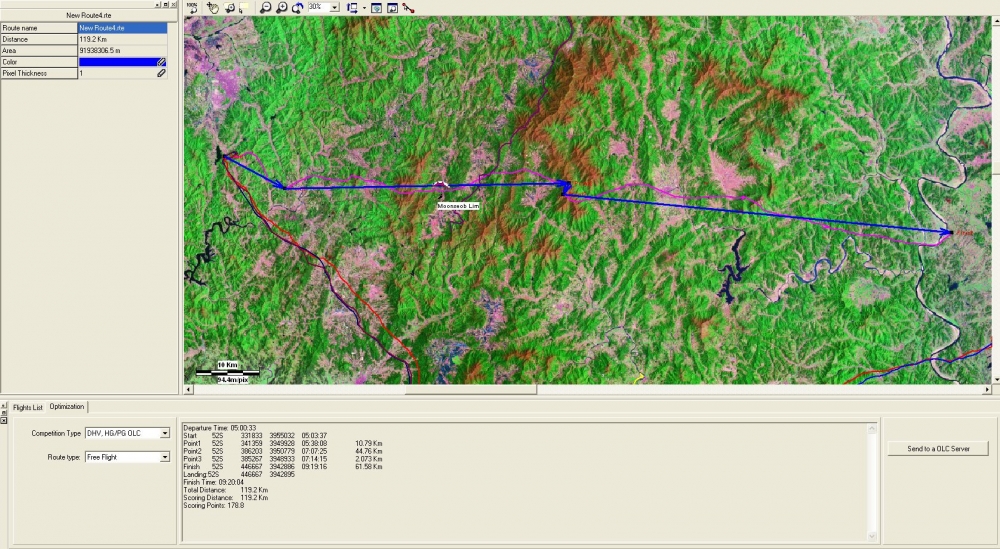Click the zoom to 100% icon
The height and width of the screenshot is (549, 1000).
[x=192, y=8]
